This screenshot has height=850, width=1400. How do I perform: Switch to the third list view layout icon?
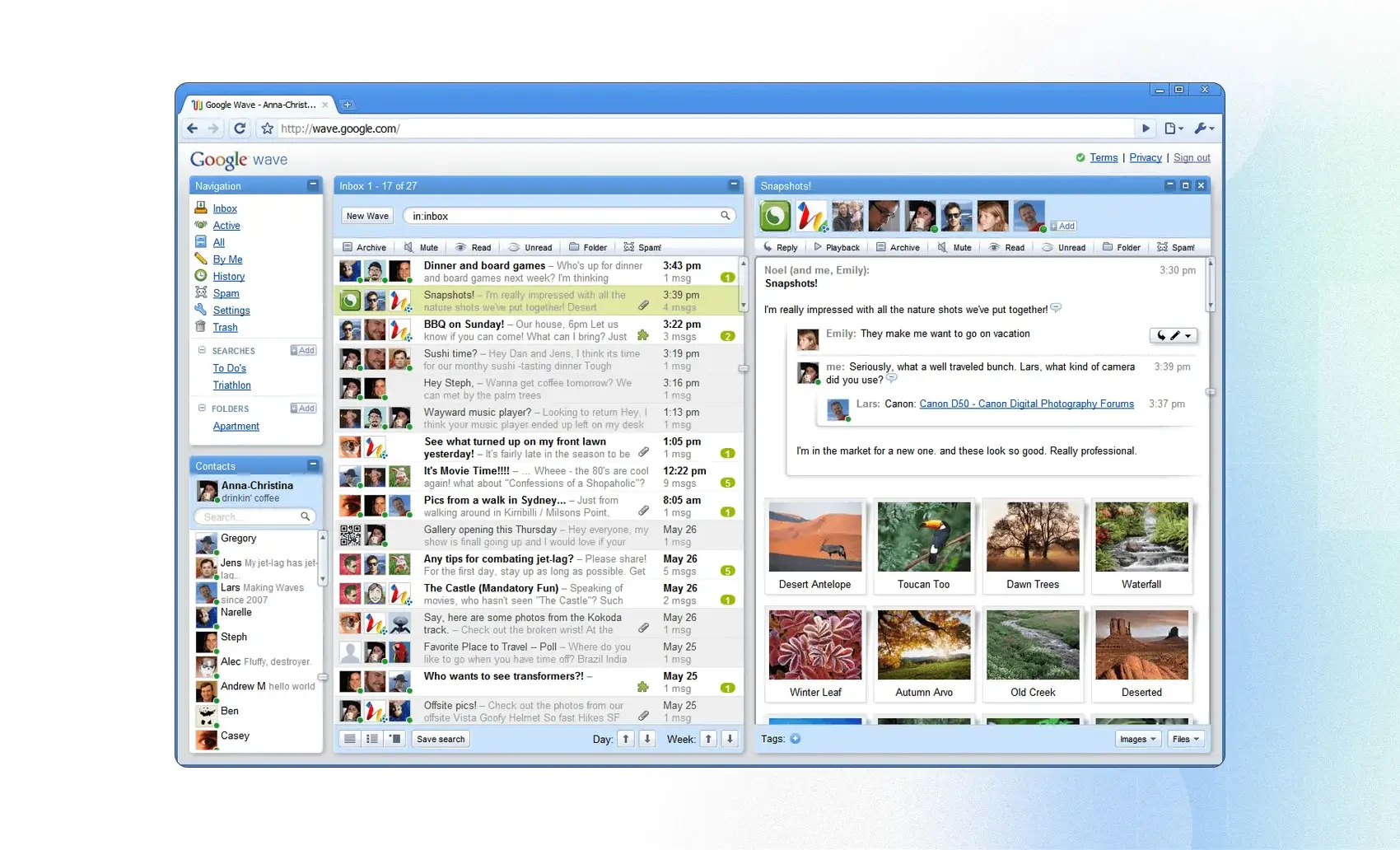click(x=395, y=739)
